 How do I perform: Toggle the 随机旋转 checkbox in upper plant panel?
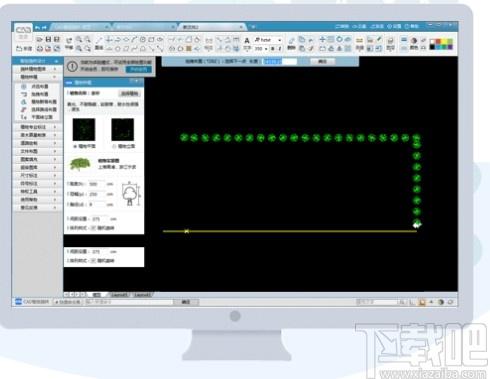click(x=93, y=228)
